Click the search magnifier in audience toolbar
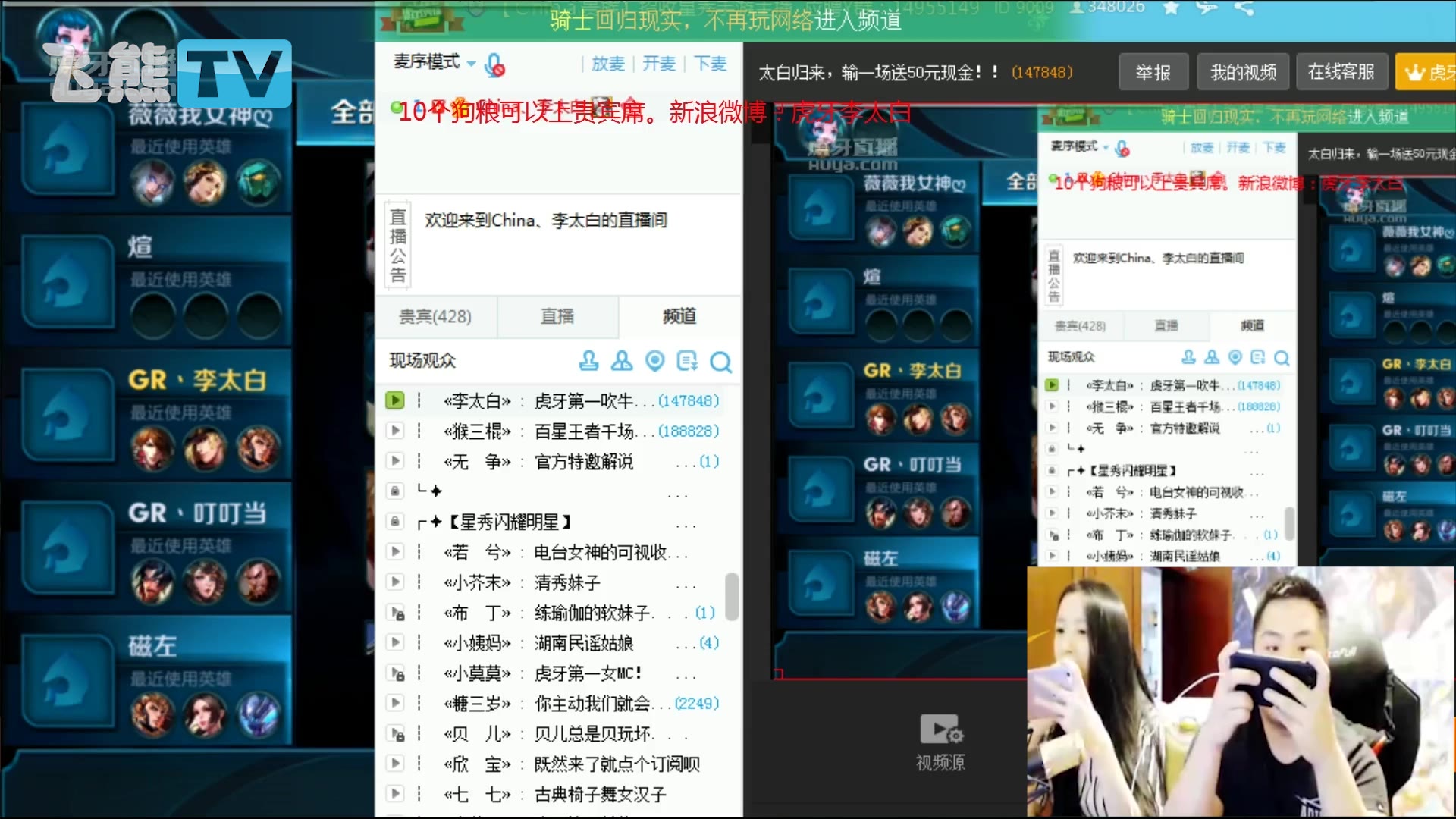This screenshot has height=819, width=1456. (x=720, y=362)
